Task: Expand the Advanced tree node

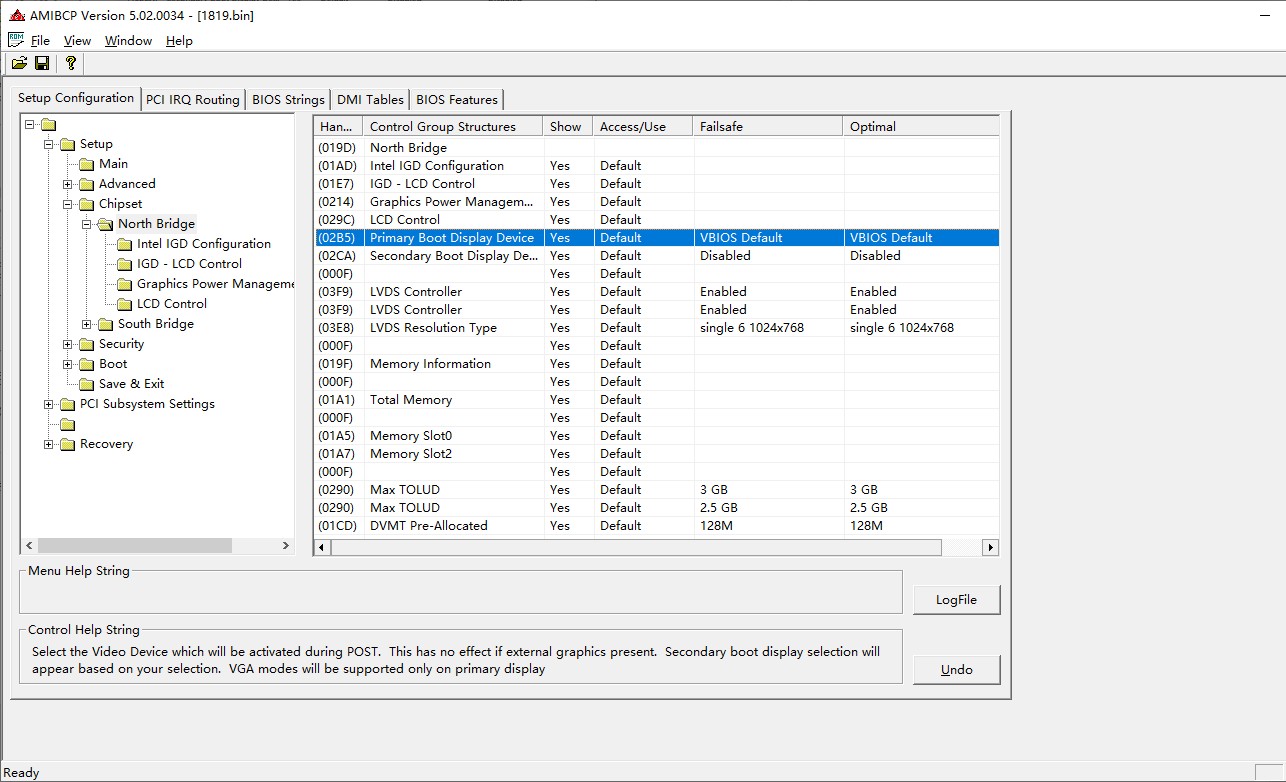Action: (68, 184)
